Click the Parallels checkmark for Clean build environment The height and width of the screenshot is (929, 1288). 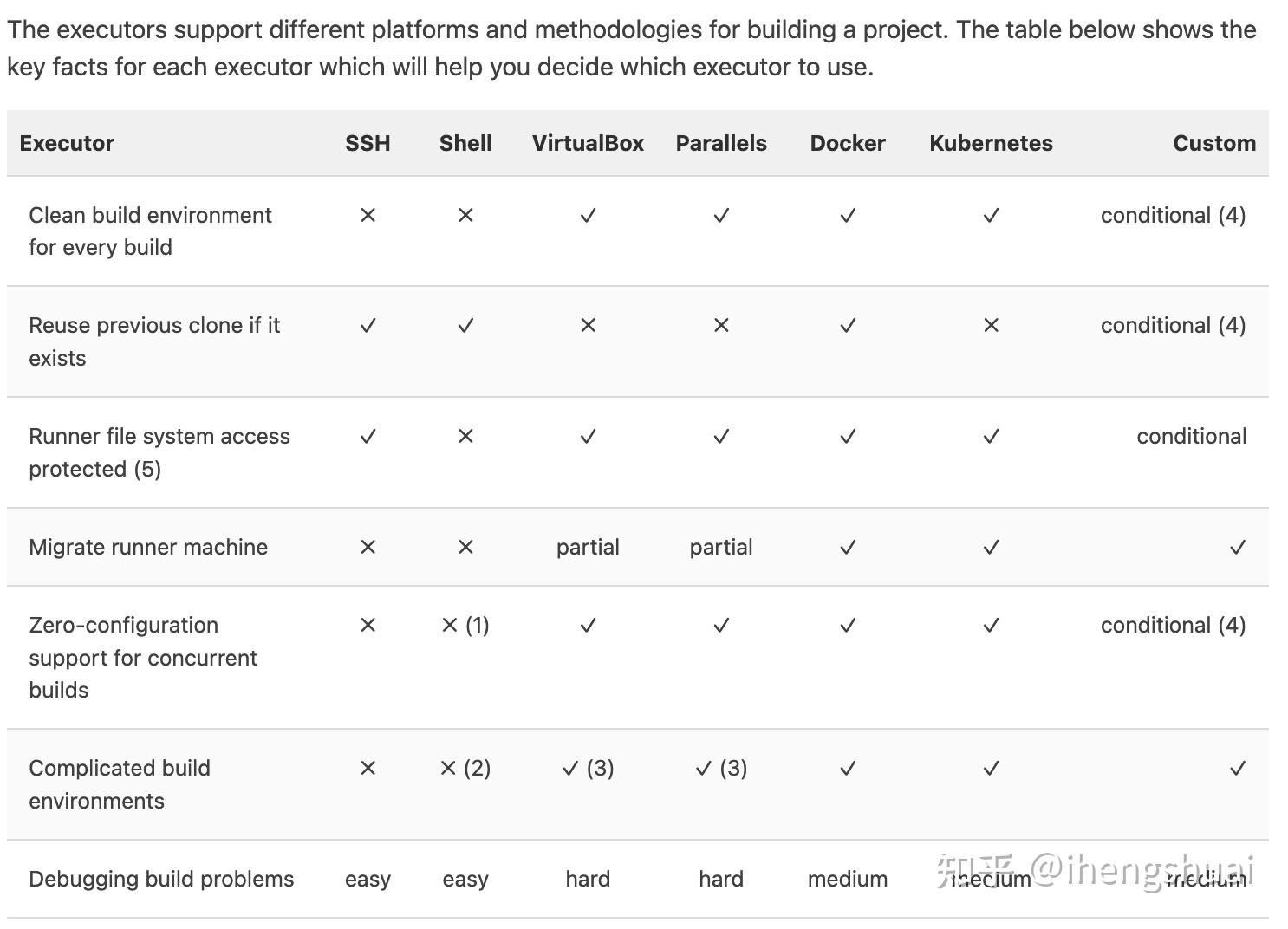(x=721, y=215)
